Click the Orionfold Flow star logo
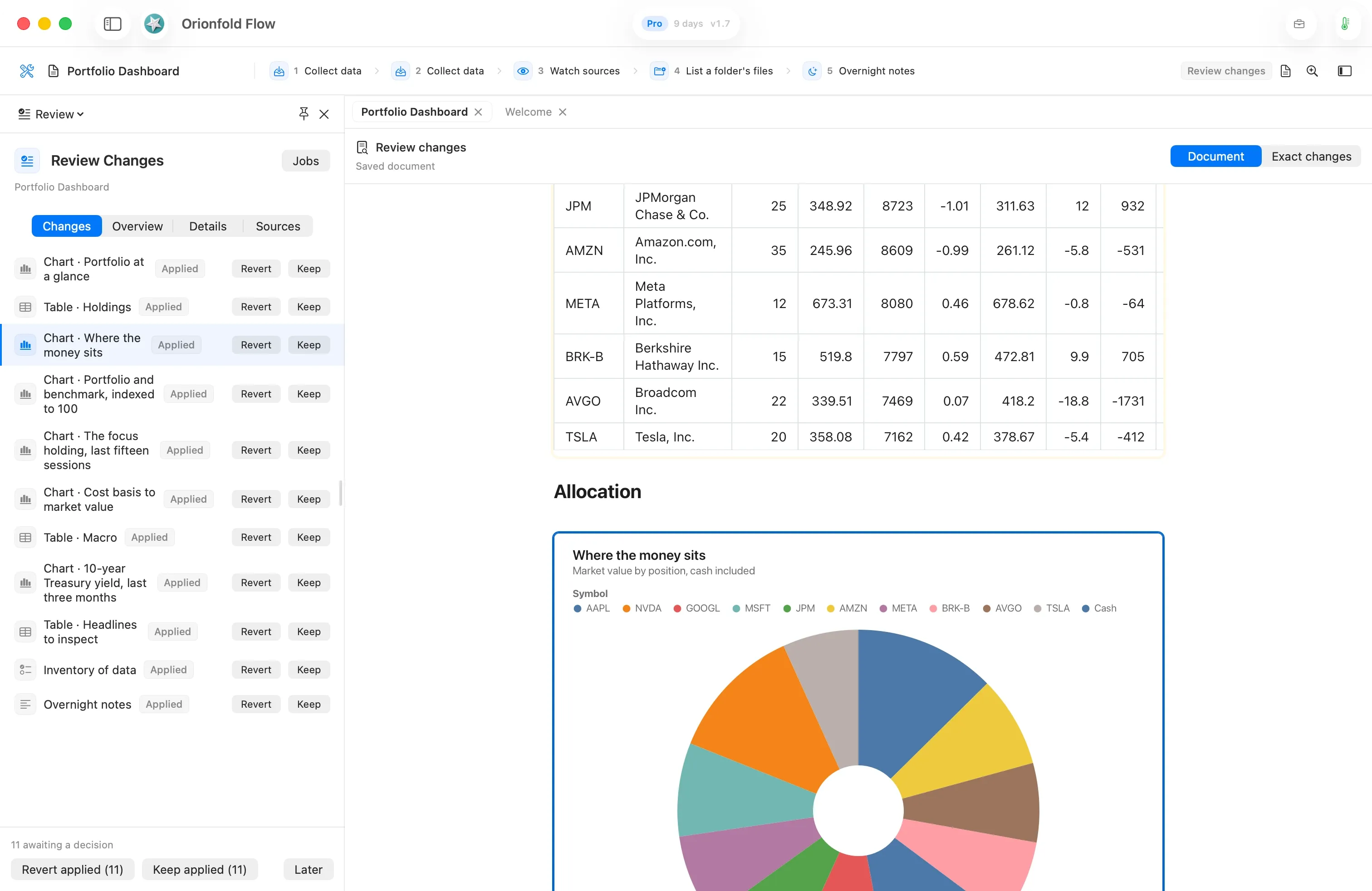The image size is (1372, 891). click(x=154, y=24)
